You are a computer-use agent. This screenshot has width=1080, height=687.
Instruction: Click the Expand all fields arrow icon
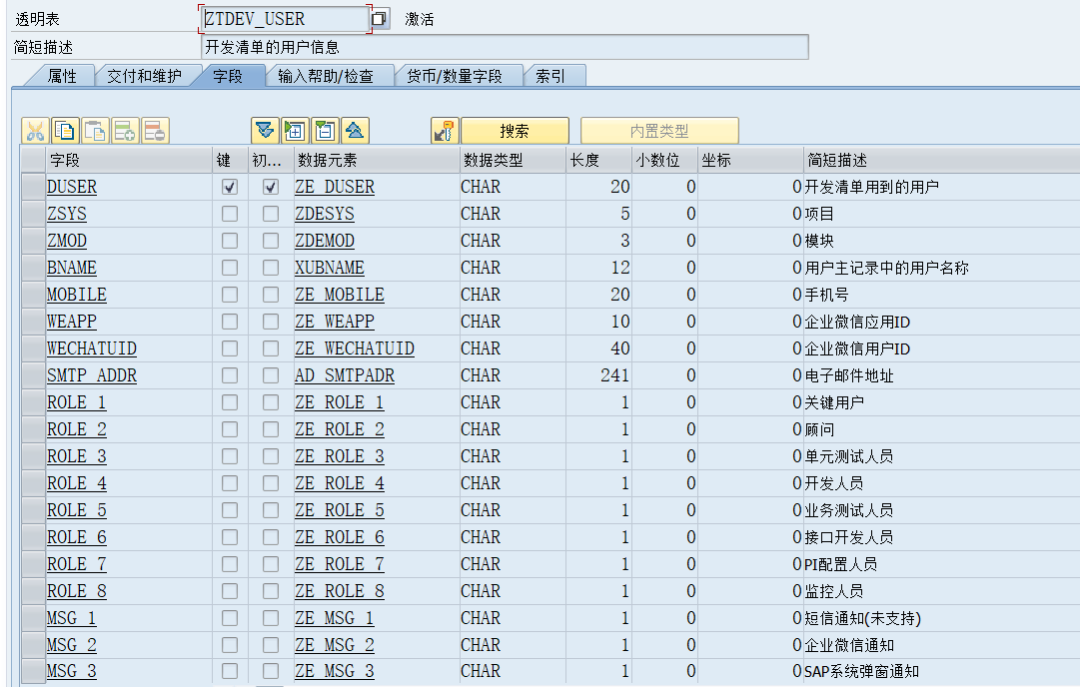click(x=265, y=130)
